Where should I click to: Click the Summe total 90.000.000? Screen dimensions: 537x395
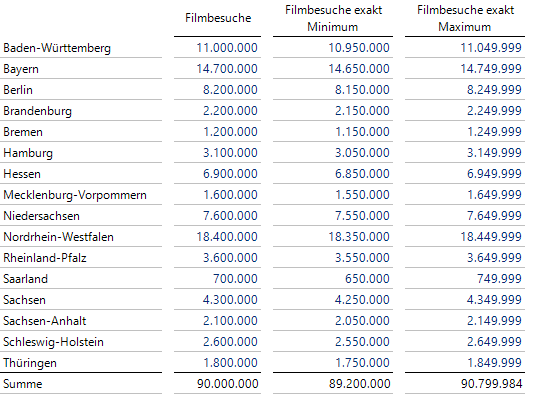point(228,384)
